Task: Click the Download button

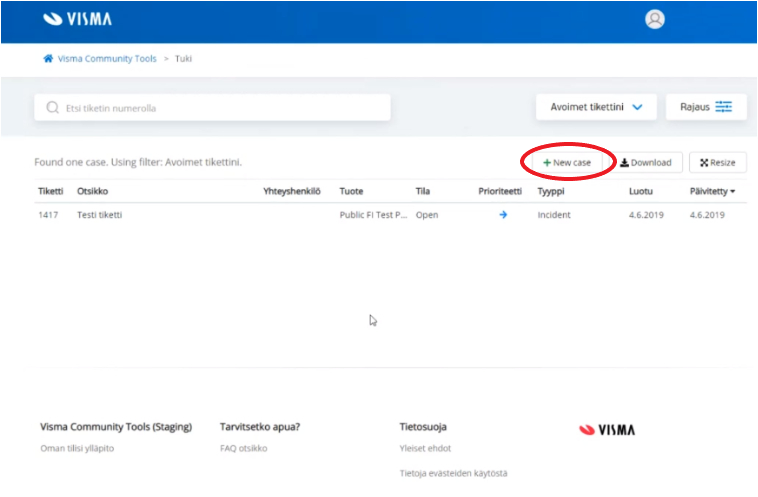Action: (646, 162)
